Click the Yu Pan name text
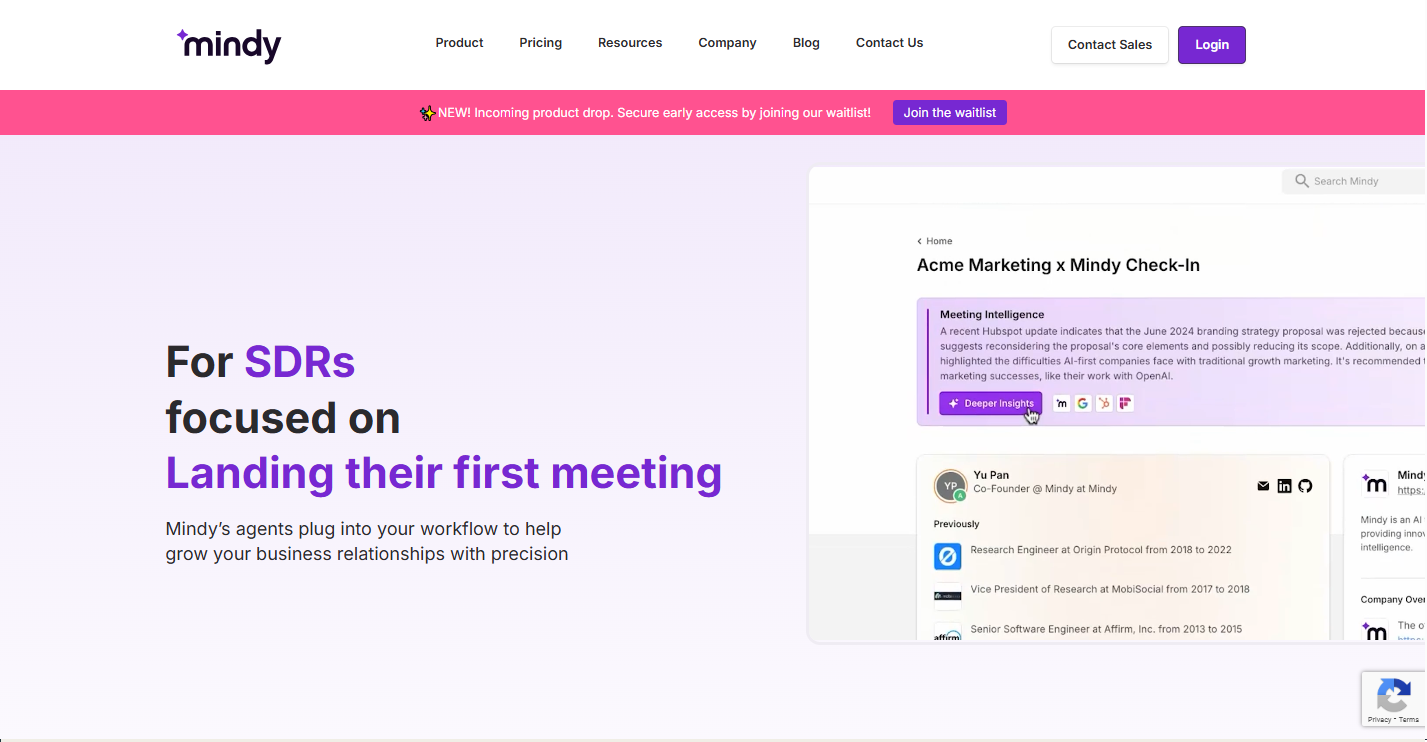Screen dimensions: 1427x742 [990, 475]
